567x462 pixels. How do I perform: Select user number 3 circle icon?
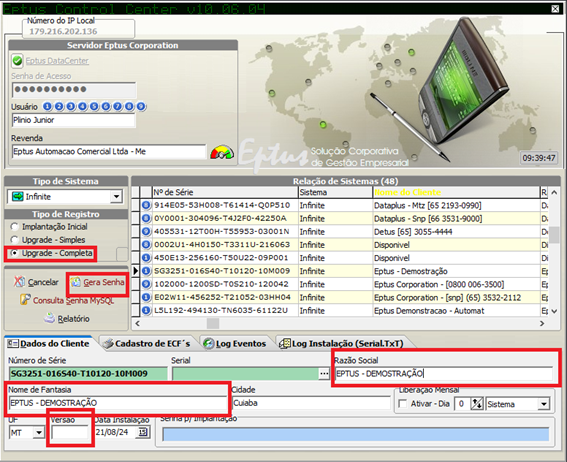pos(71,106)
